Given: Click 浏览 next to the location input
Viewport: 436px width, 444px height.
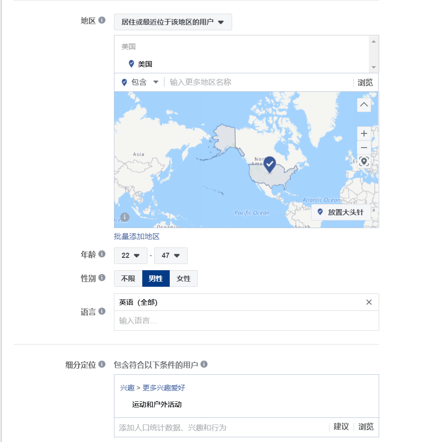Looking at the screenshot, I should click(x=365, y=82).
